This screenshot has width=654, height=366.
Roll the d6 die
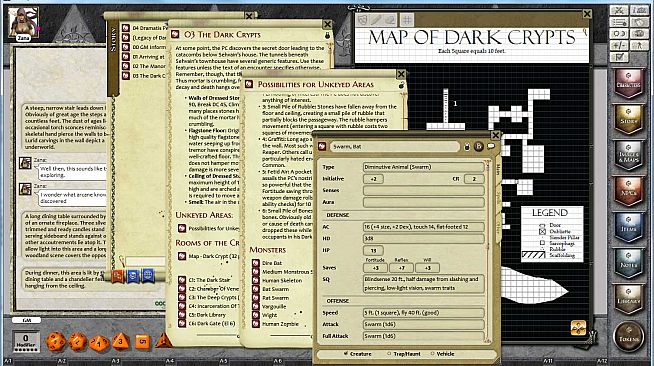142,341
